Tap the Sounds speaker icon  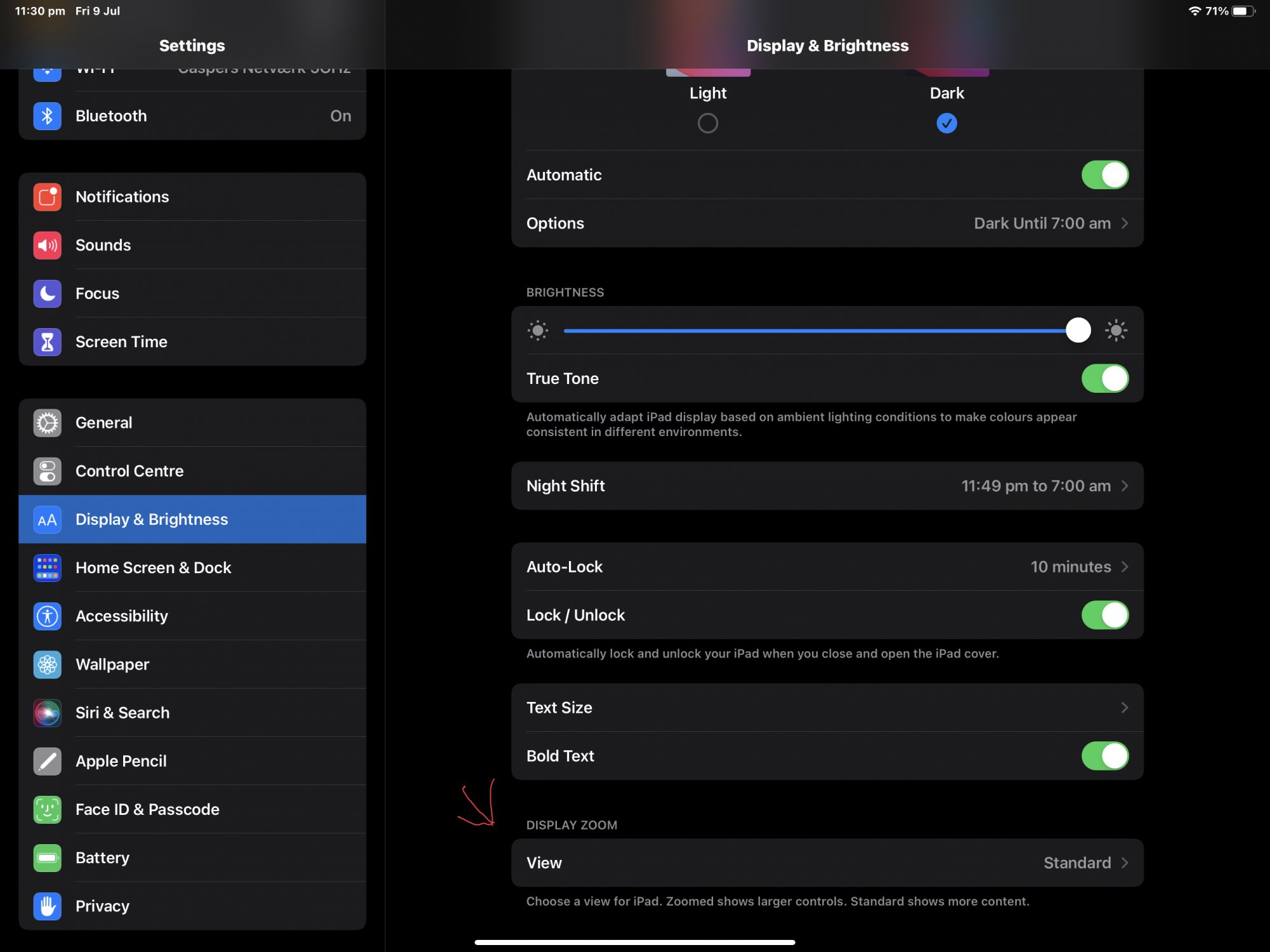(x=47, y=245)
